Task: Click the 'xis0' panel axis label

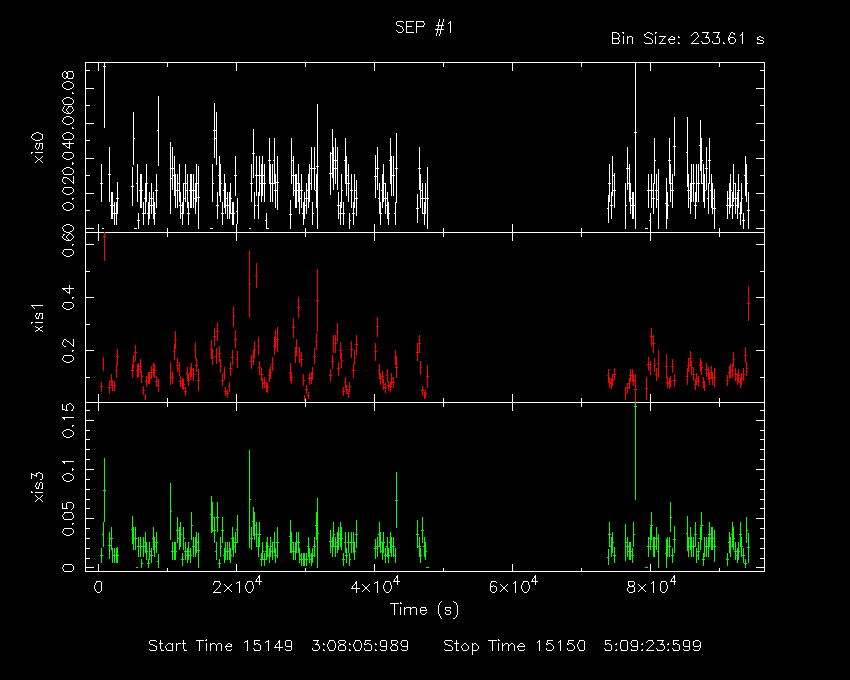Action: click(x=38, y=147)
